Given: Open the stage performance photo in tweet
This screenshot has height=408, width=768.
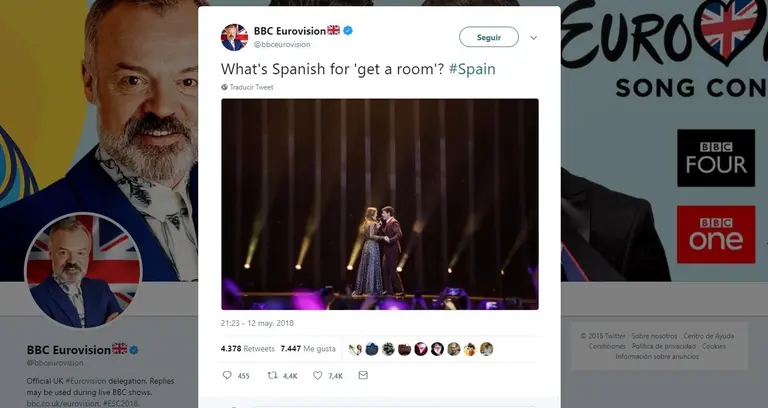Looking at the screenshot, I should click(x=380, y=203).
